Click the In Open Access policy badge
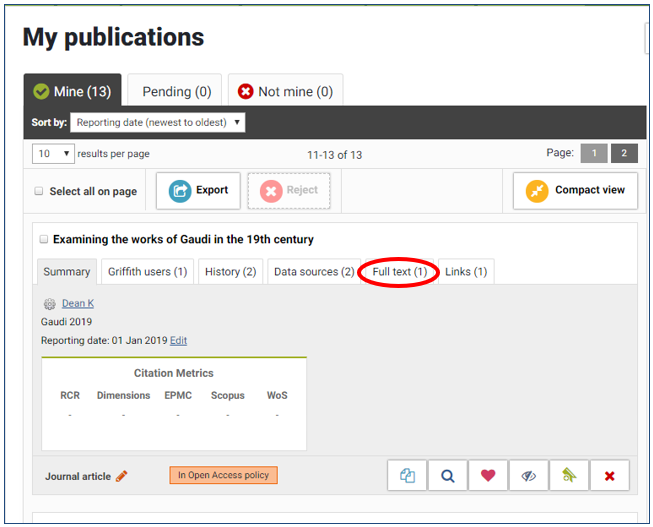The image size is (653, 527). [223, 475]
